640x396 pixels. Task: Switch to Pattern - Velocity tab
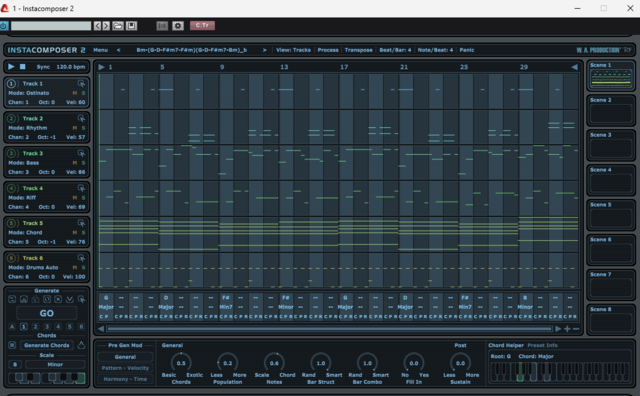125,368
